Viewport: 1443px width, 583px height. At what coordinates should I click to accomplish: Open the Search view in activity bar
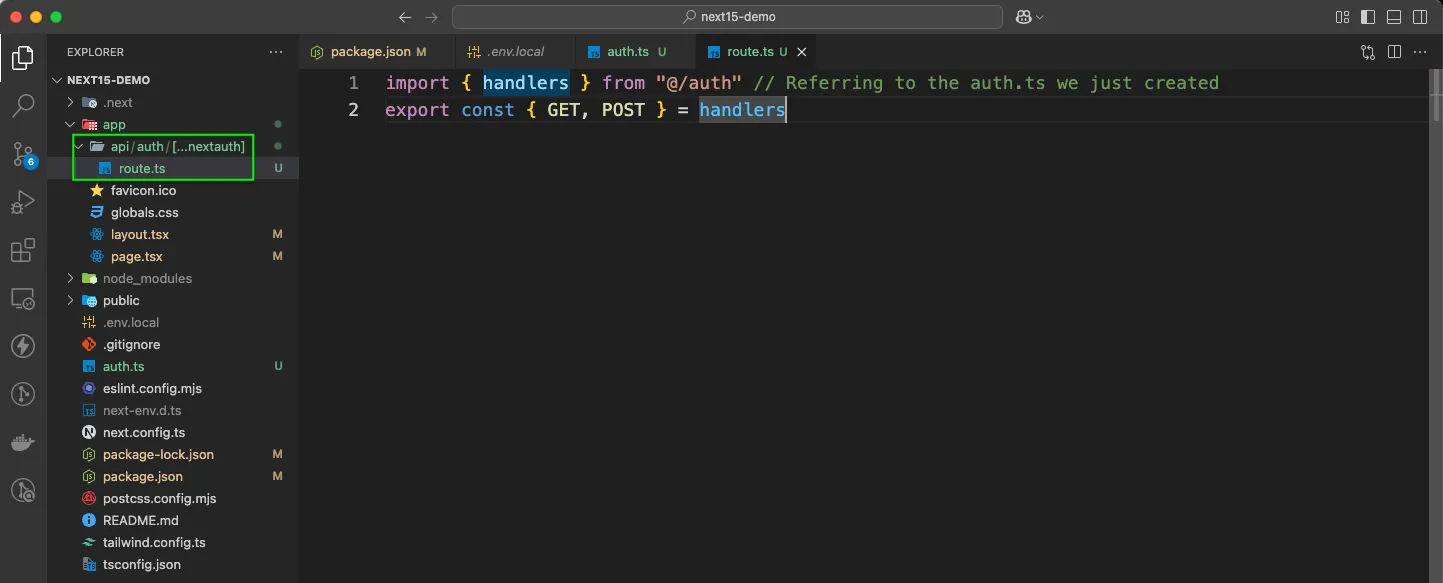tap(23, 105)
